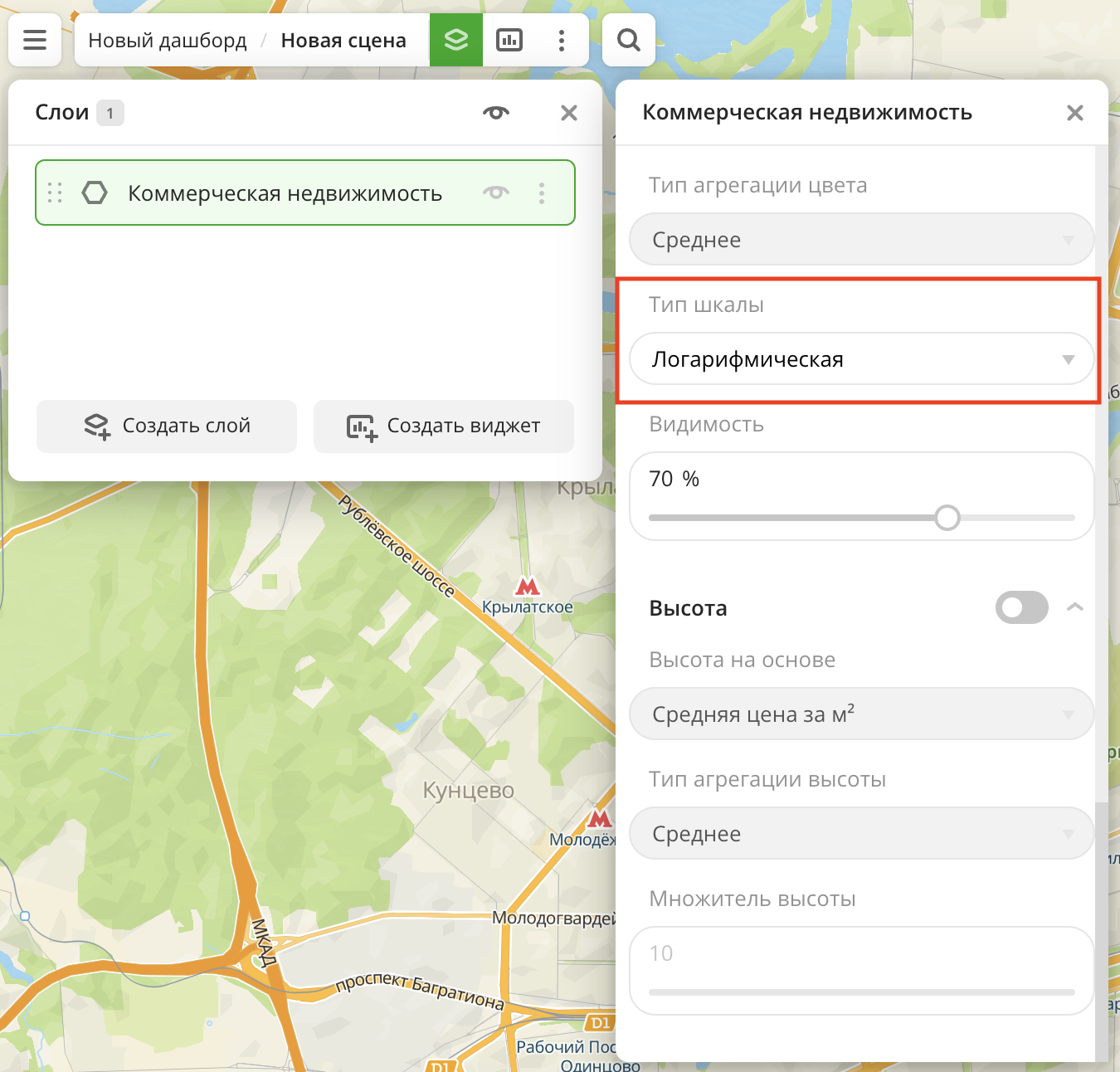1120x1072 pixels.
Task: Click the Видимость slider handle
Action: coord(947,518)
